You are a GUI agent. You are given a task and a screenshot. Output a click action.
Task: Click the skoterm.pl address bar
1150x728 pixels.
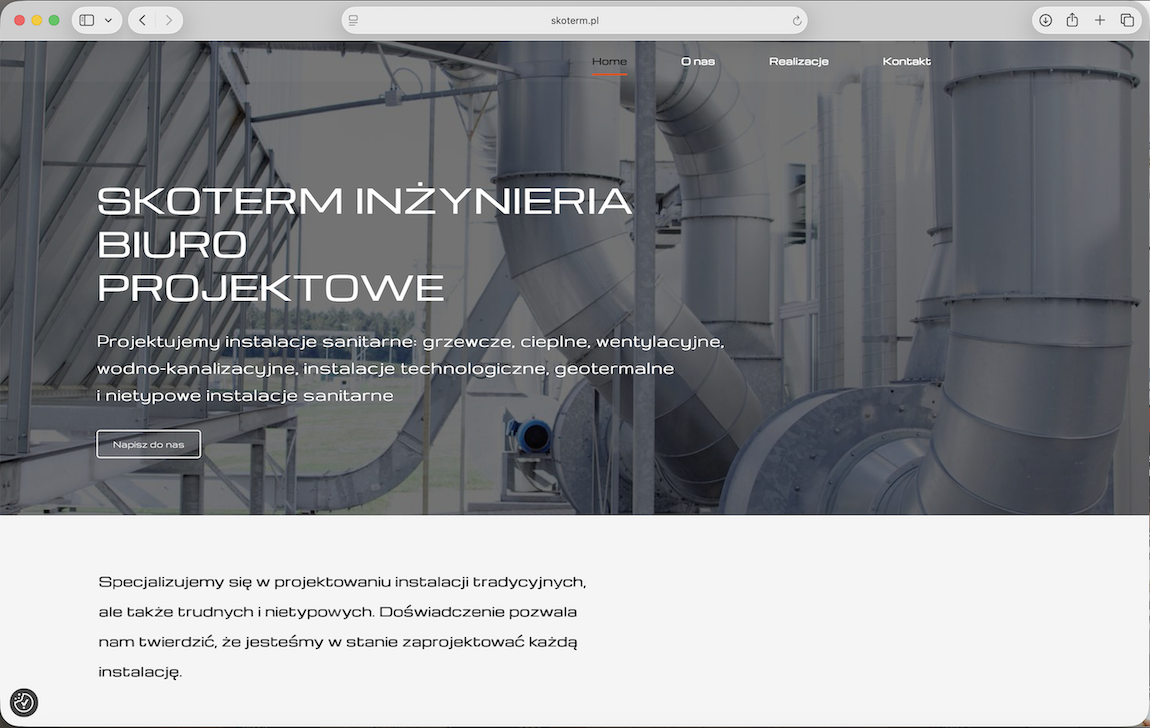[574, 20]
